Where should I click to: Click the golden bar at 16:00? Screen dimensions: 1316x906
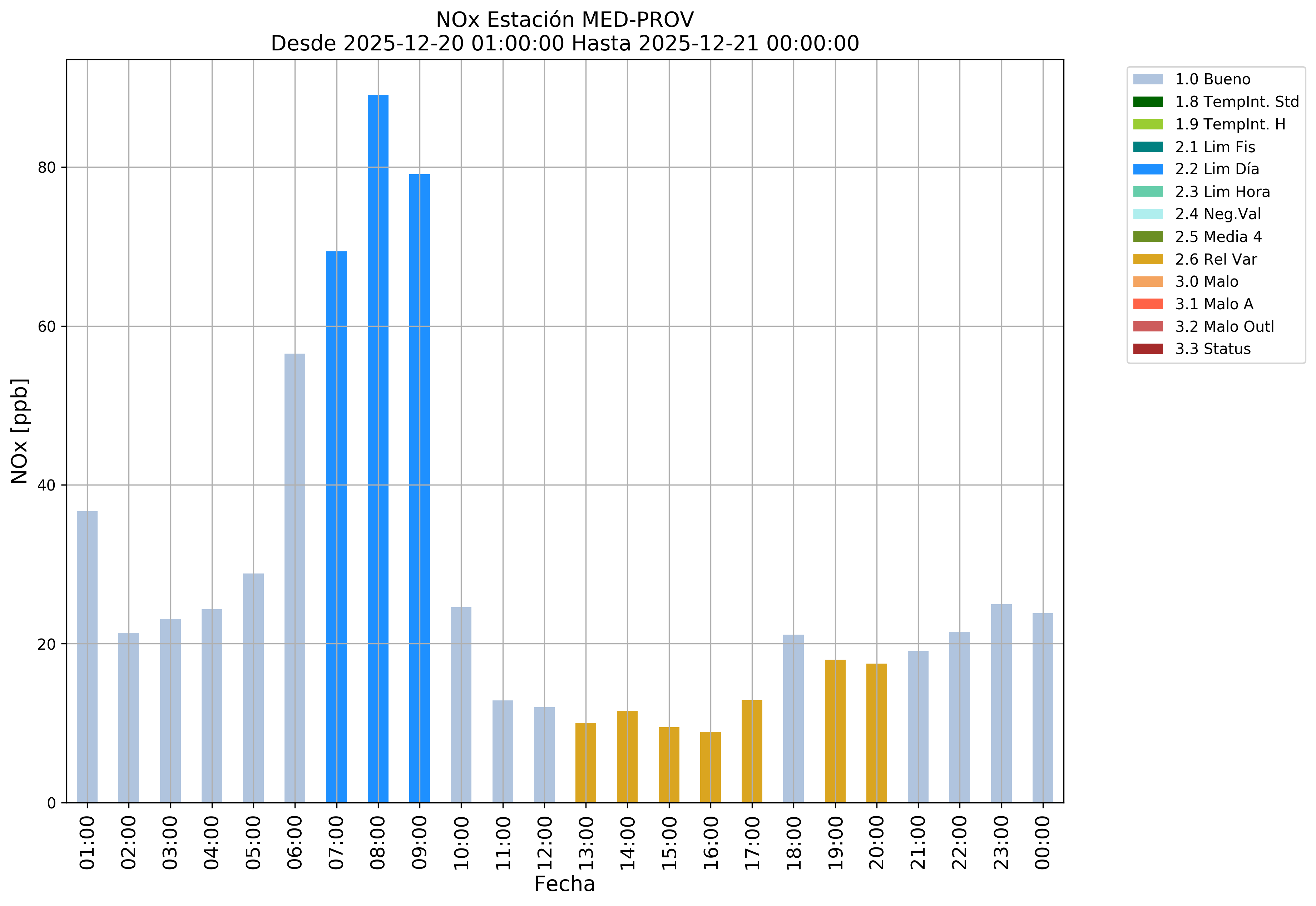(x=710, y=767)
